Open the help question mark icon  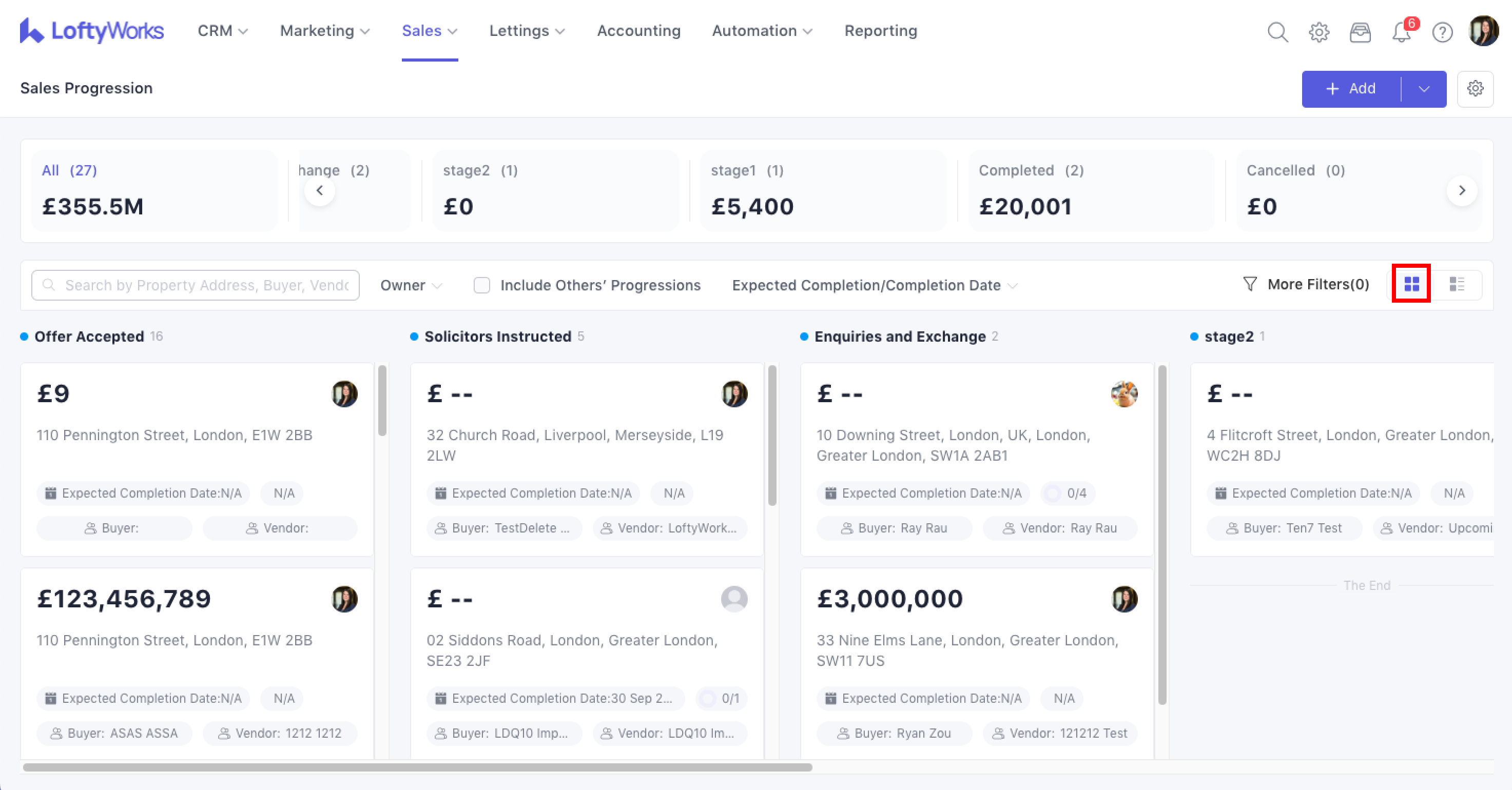tap(1442, 32)
